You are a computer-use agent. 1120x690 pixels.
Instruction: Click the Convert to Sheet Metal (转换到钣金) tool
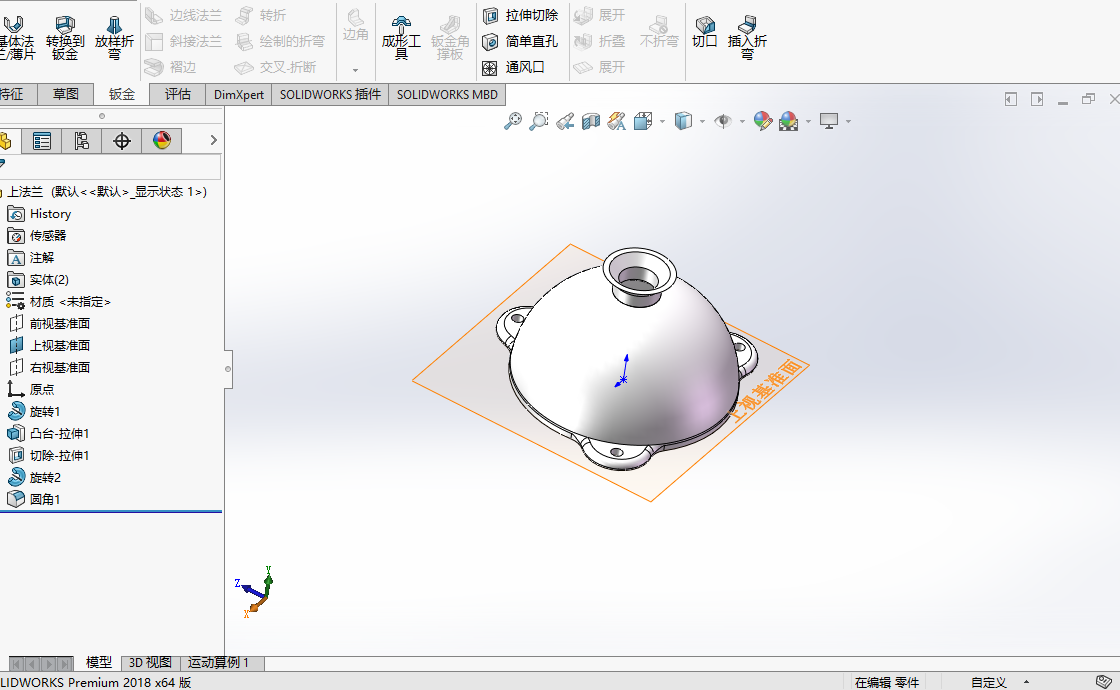tap(65, 37)
